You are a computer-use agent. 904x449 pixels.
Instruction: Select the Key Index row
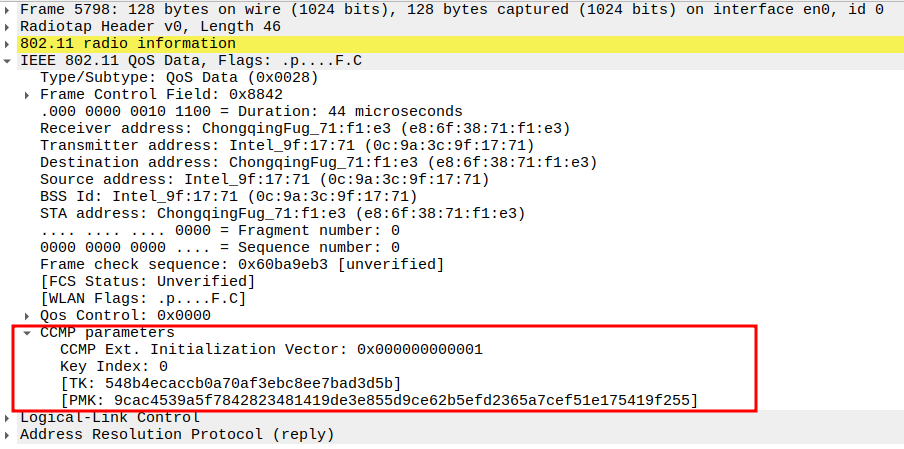click(113, 367)
